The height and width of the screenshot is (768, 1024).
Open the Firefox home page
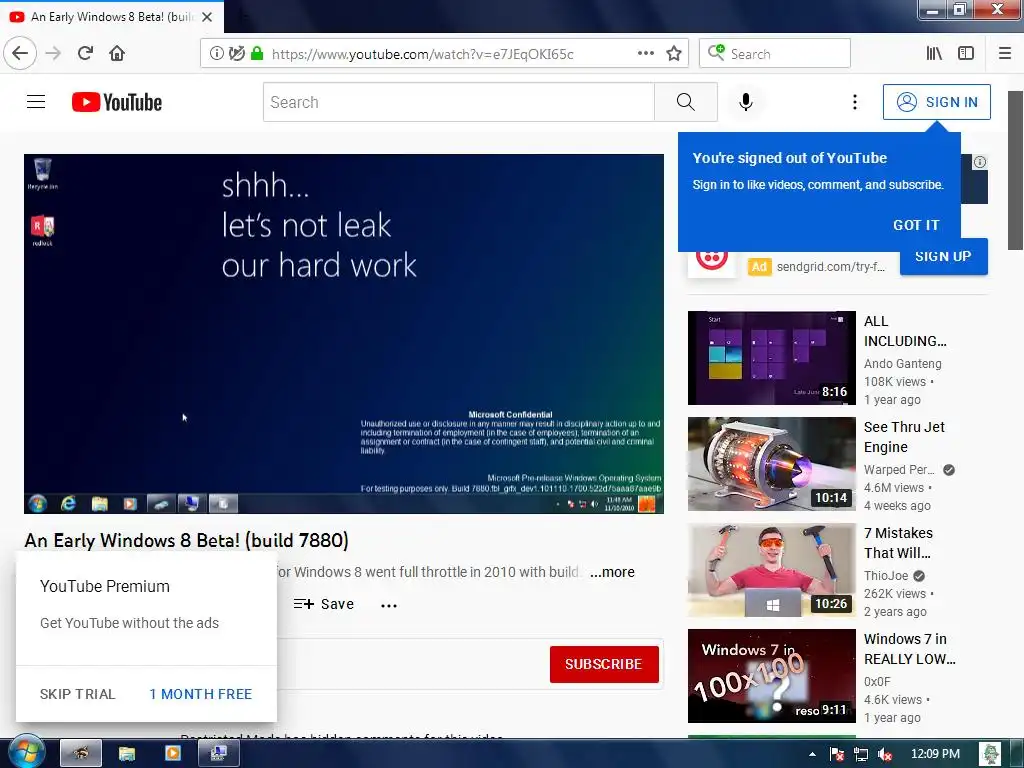pyautogui.click(x=117, y=53)
